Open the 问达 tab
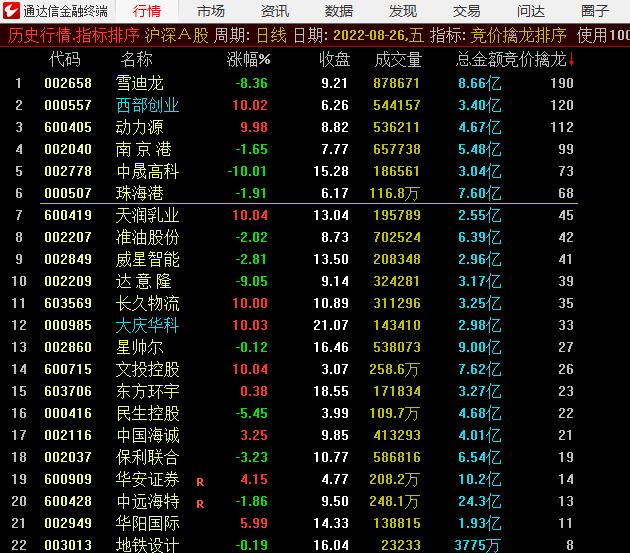 tap(531, 11)
